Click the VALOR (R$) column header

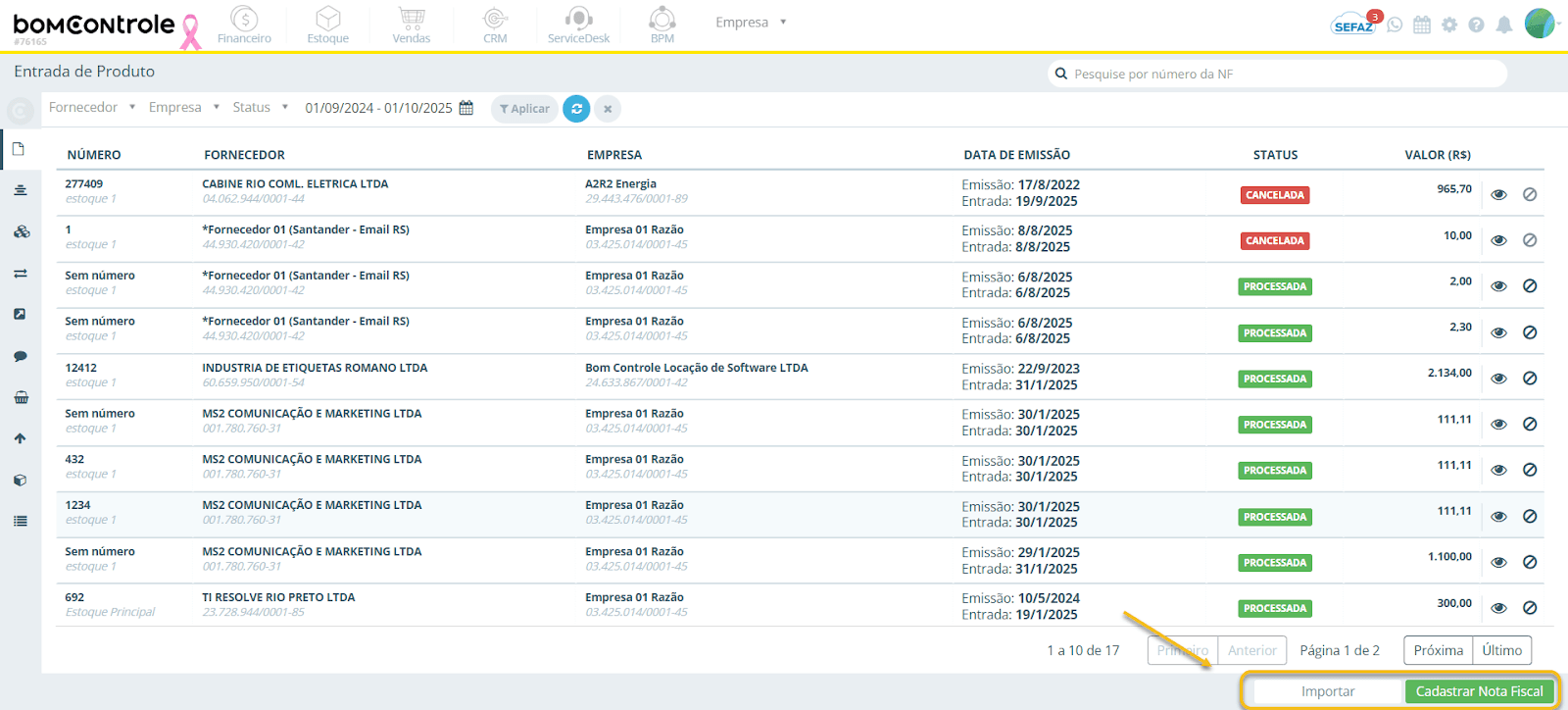pyautogui.click(x=1438, y=155)
